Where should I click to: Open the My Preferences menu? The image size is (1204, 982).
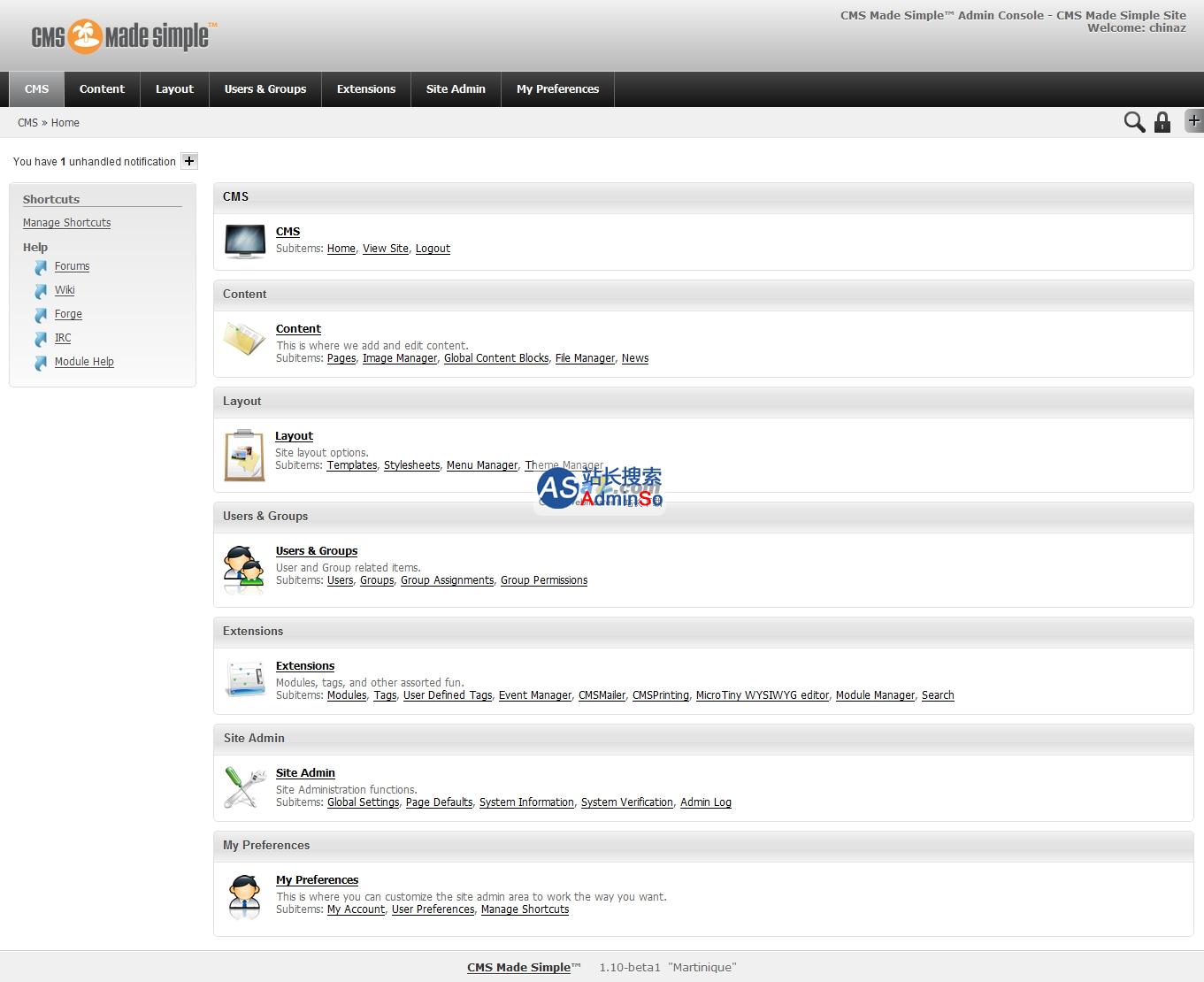[557, 89]
